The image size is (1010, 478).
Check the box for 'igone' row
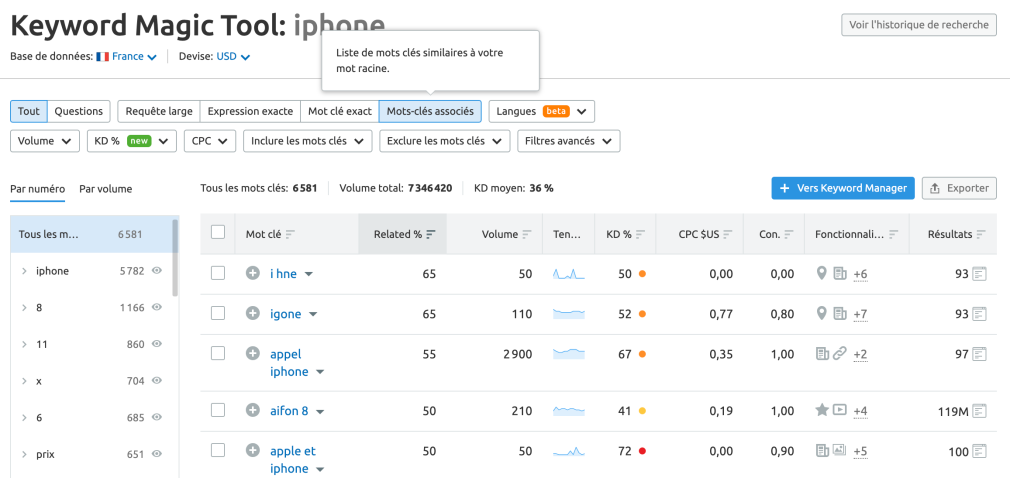pyautogui.click(x=218, y=313)
